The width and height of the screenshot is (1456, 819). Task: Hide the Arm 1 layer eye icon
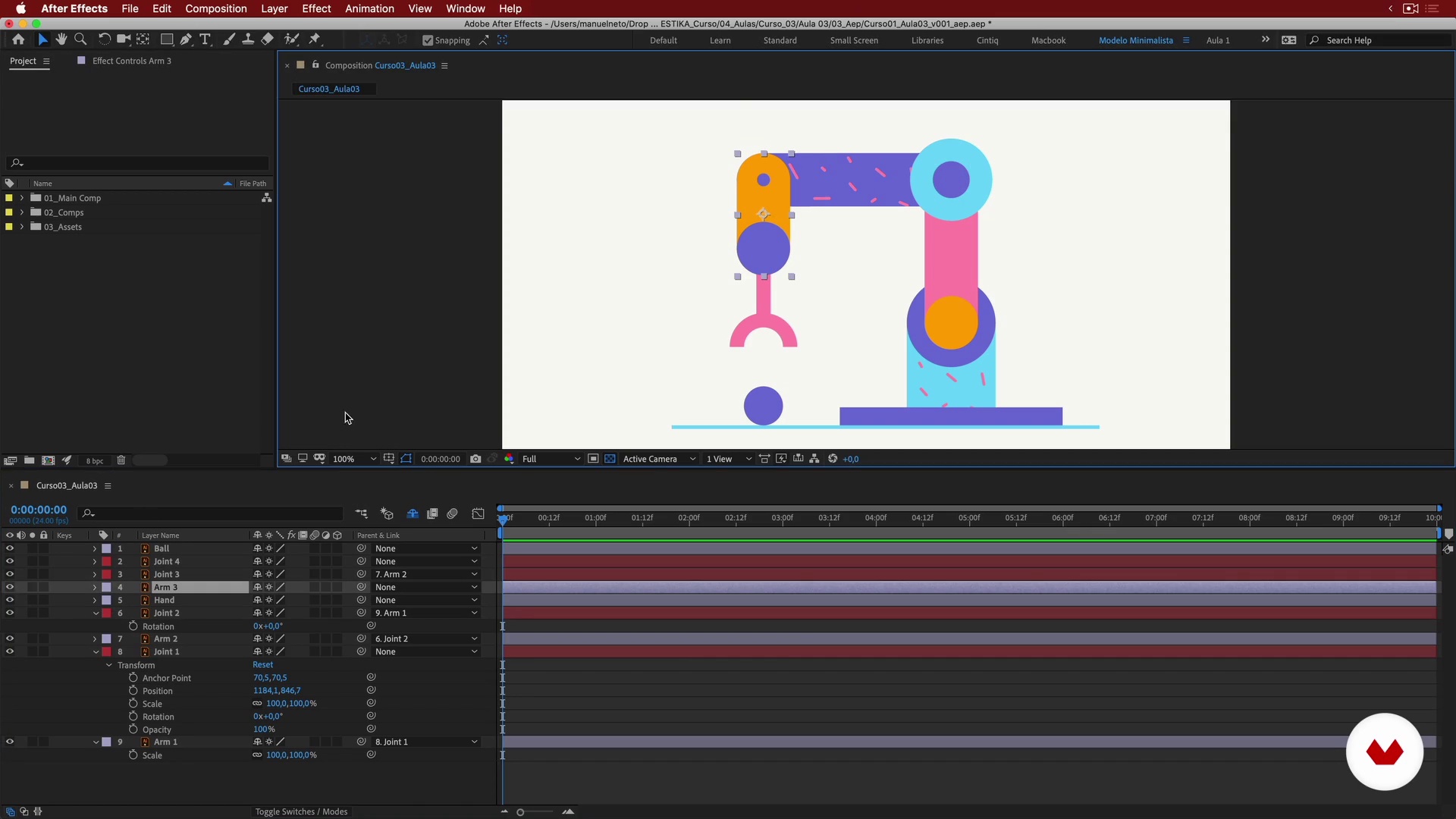[x=10, y=742]
